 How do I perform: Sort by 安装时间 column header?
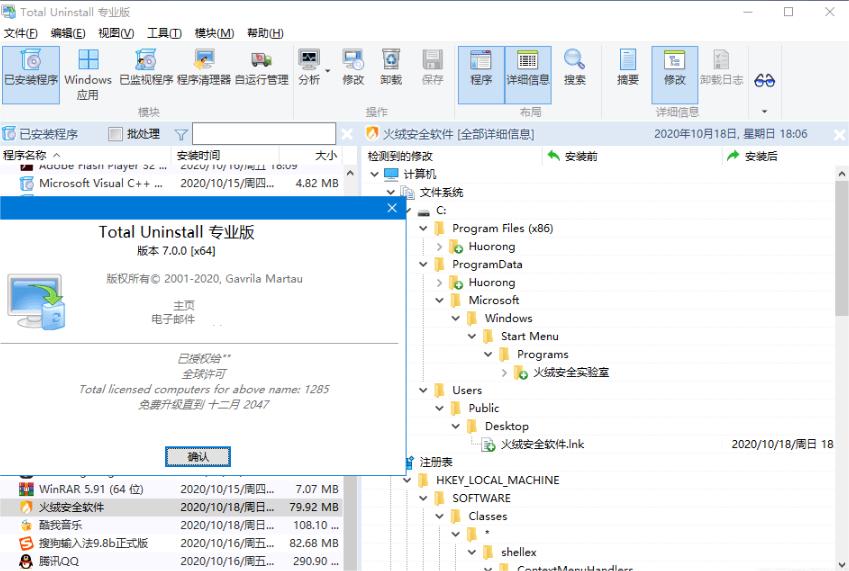tap(225, 155)
